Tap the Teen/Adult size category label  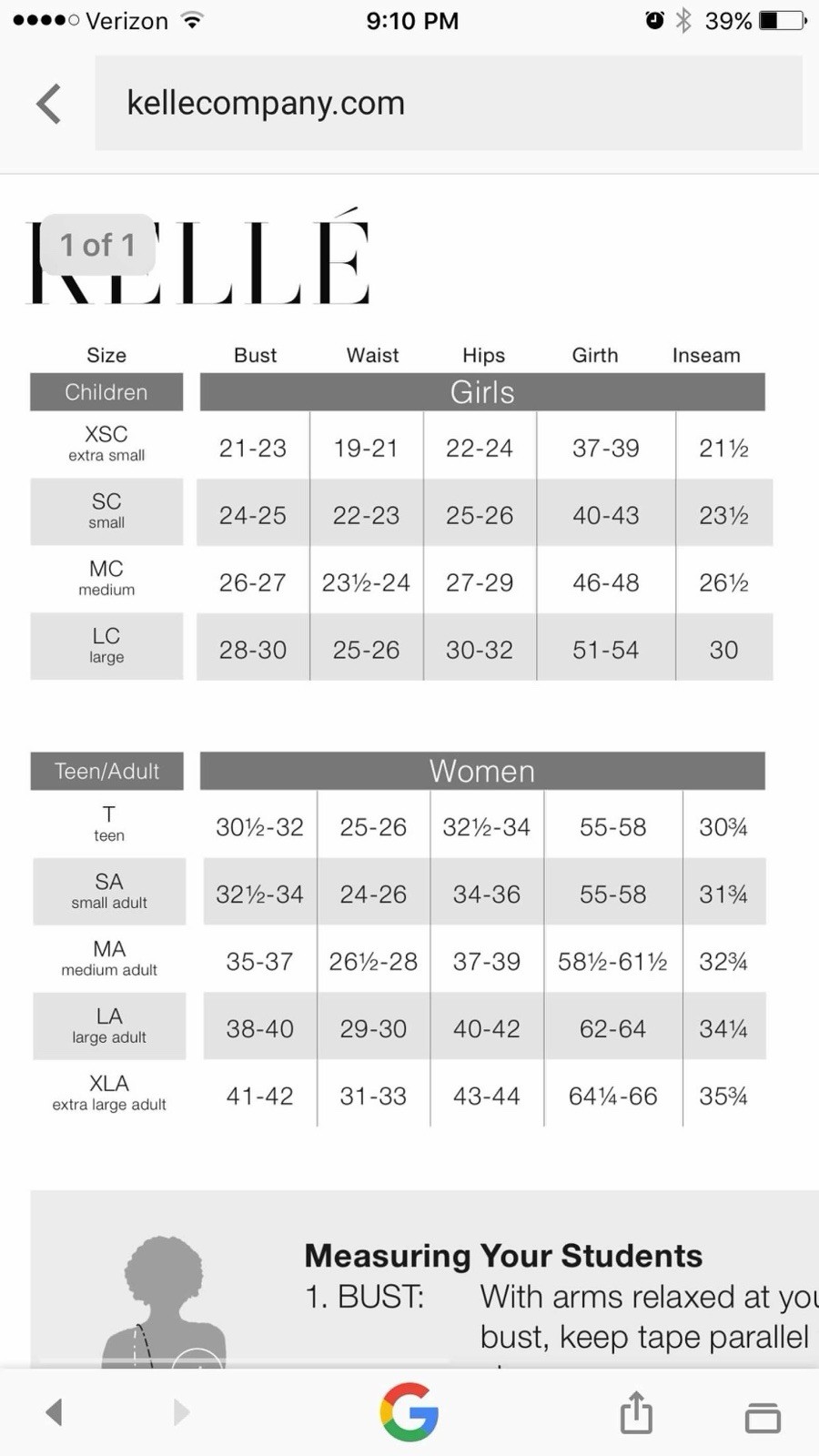[x=106, y=771]
